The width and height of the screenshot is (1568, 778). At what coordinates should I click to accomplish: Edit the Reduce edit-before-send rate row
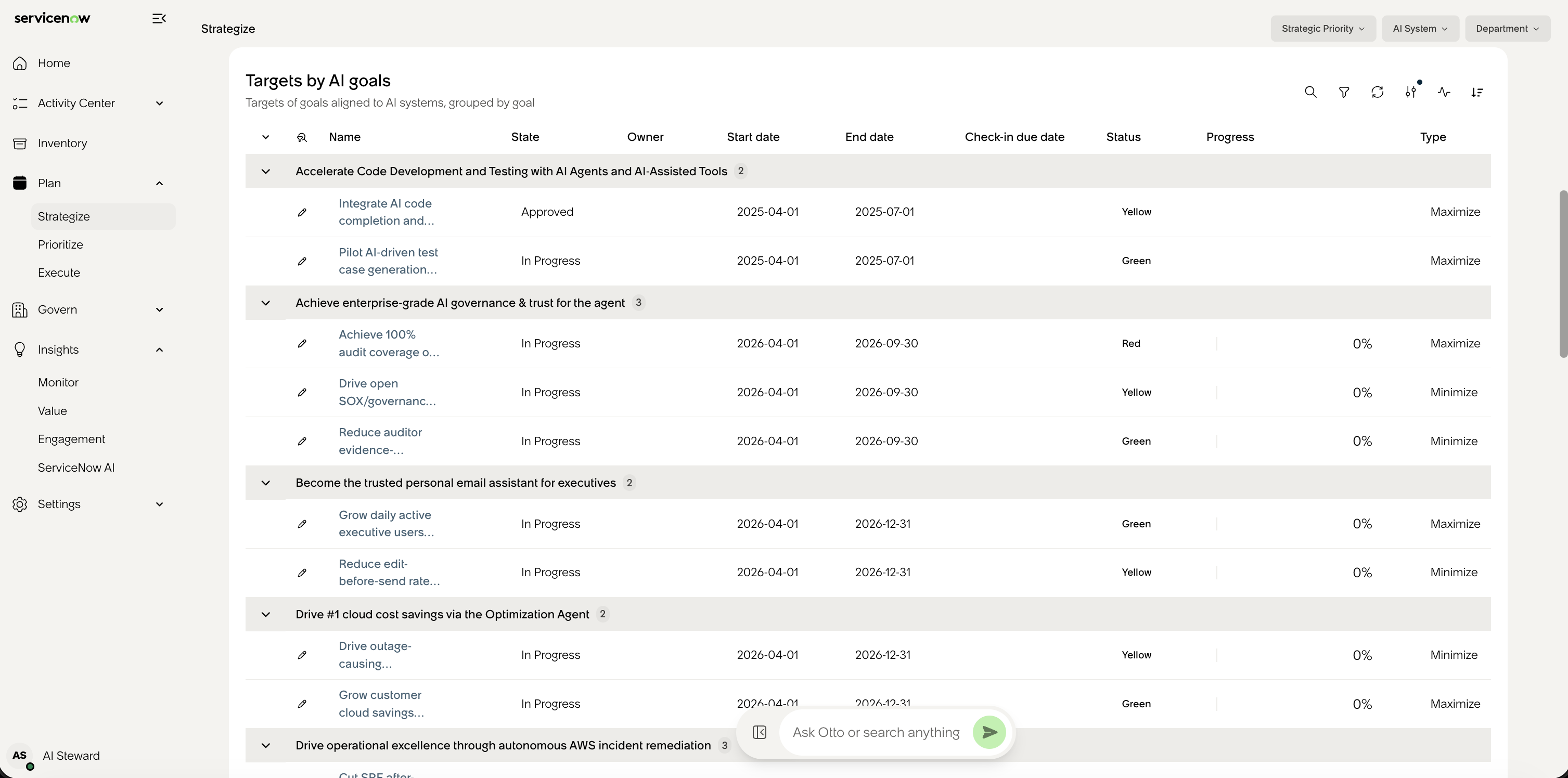click(x=302, y=573)
